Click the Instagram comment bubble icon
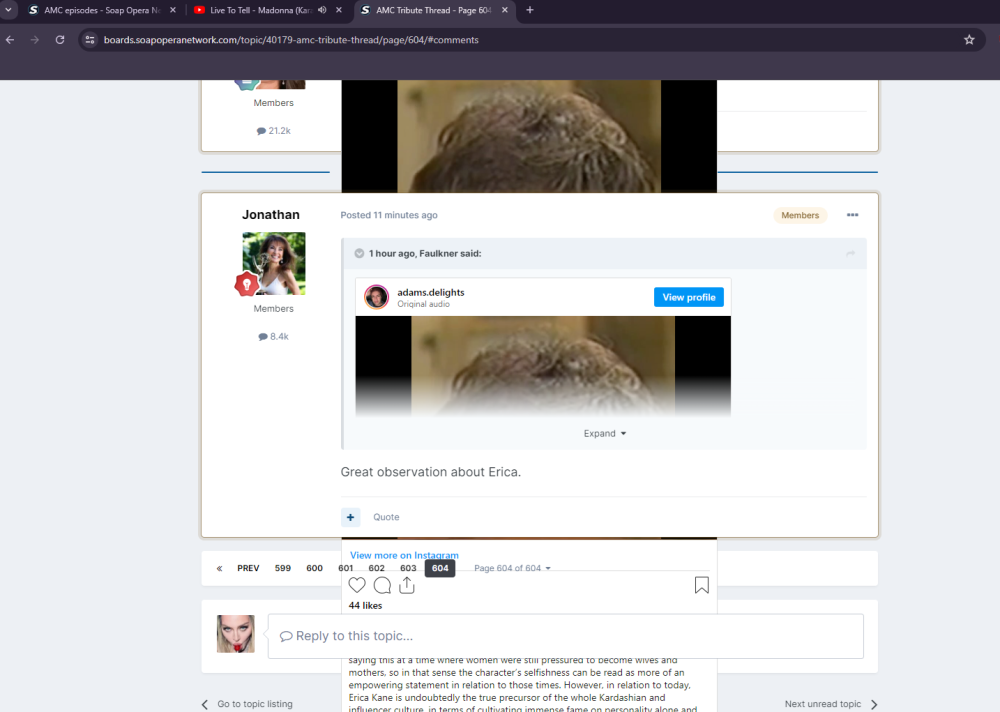1000x712 pixels. coord(382,586)
